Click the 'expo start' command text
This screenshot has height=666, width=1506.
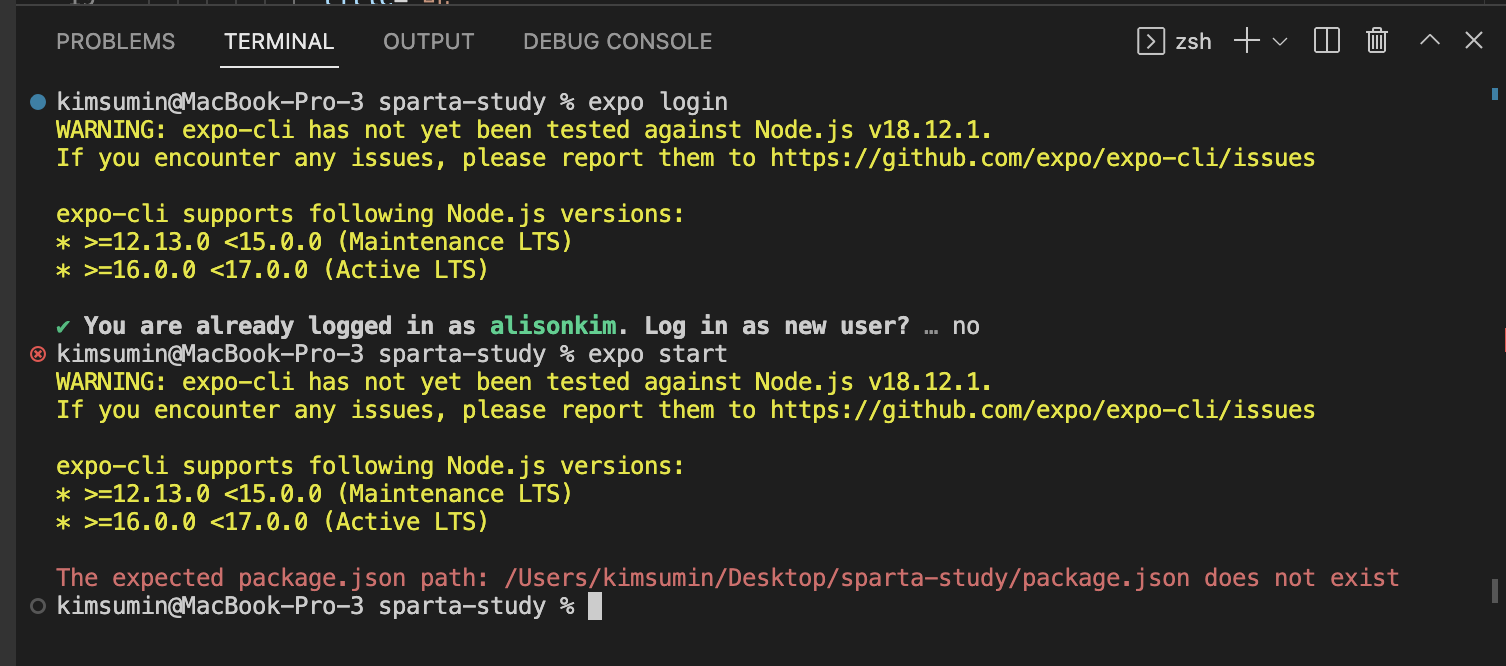coord(658,354)
